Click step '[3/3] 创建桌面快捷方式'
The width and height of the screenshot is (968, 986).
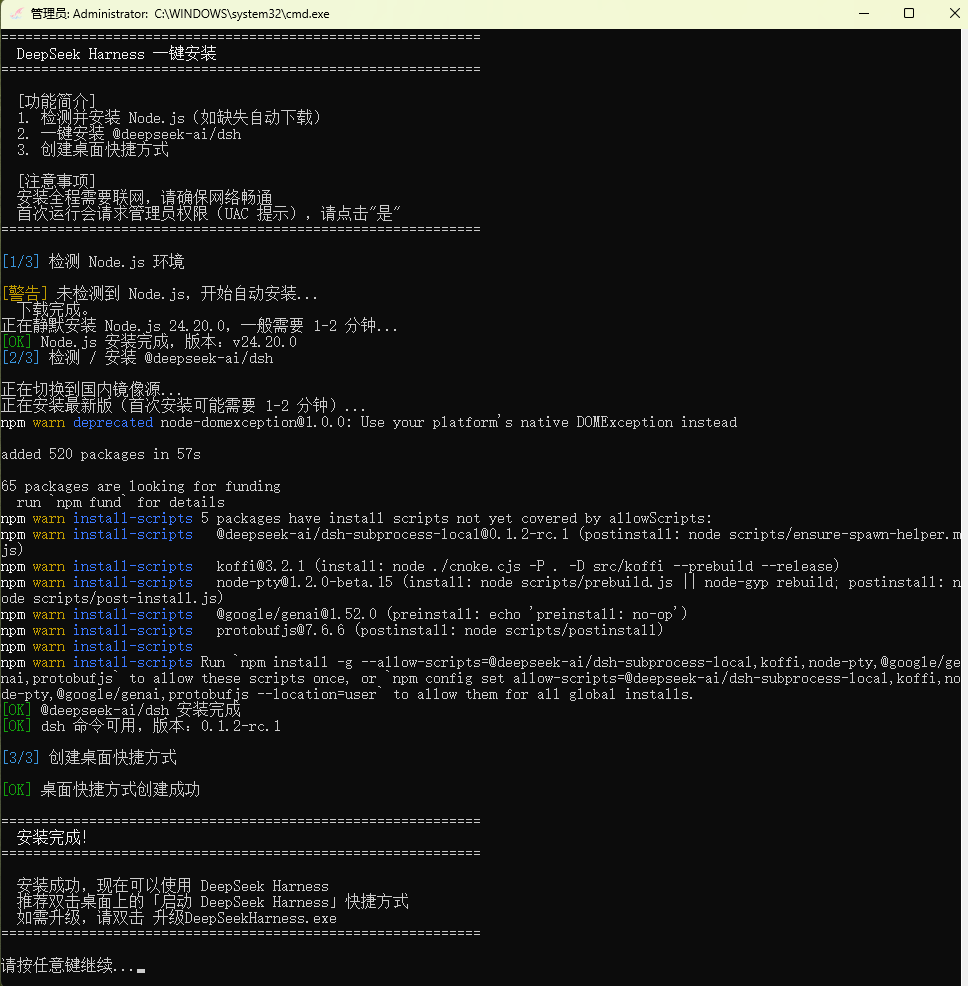click(x=89, y=758)
